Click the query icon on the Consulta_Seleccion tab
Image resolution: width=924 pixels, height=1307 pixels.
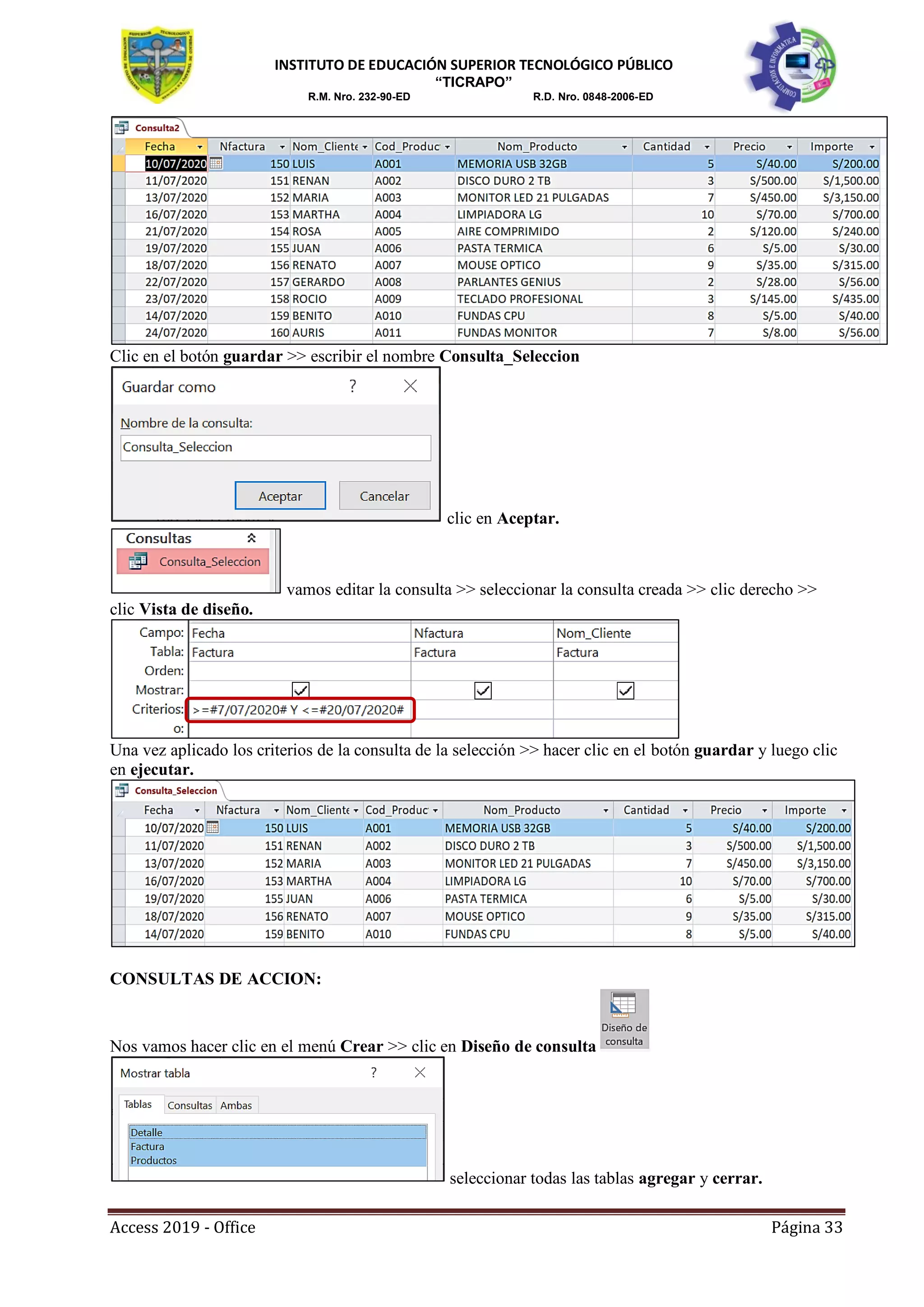(x=122, y=791)
